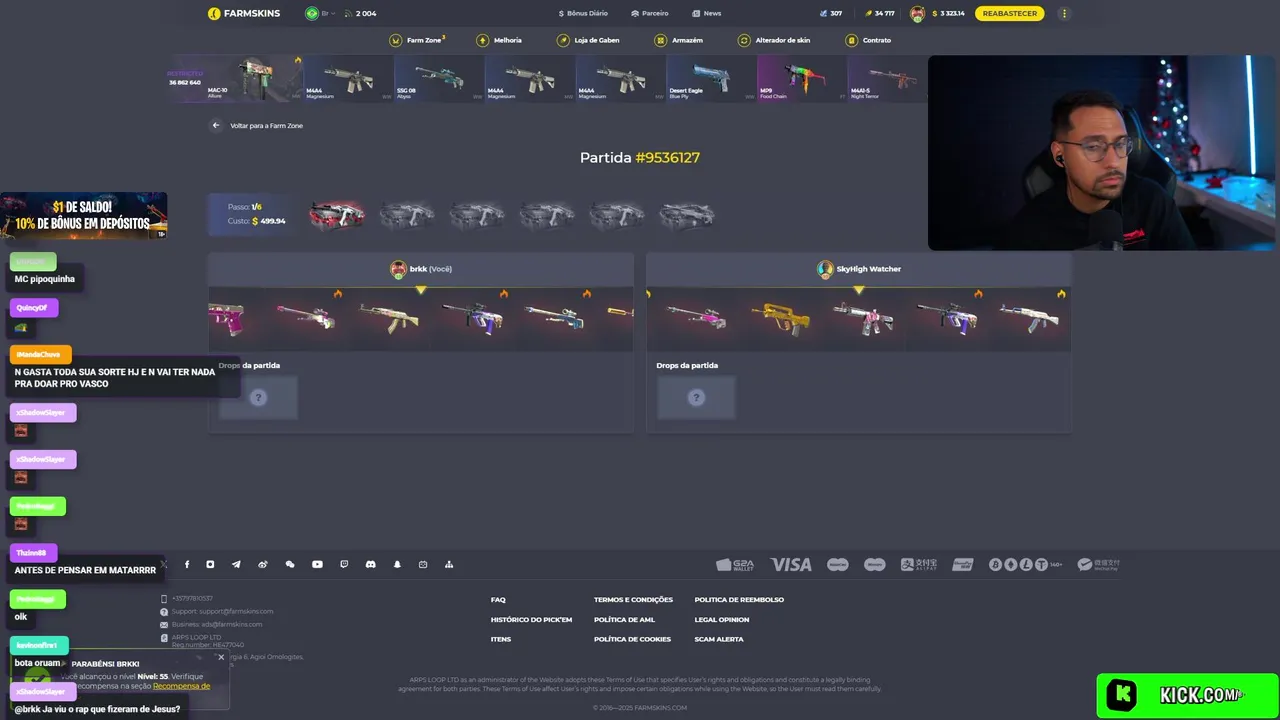The width and height of the screenshot is (1280, 720).
Task: Click the user avatar in header
Action: coord(917,13)
